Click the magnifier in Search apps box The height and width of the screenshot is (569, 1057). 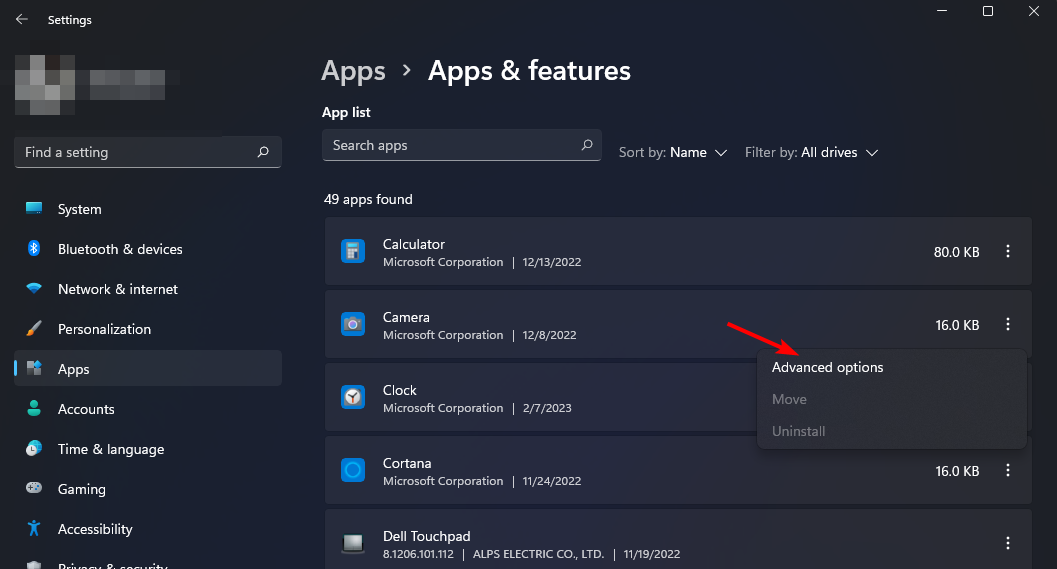point(587,145)
